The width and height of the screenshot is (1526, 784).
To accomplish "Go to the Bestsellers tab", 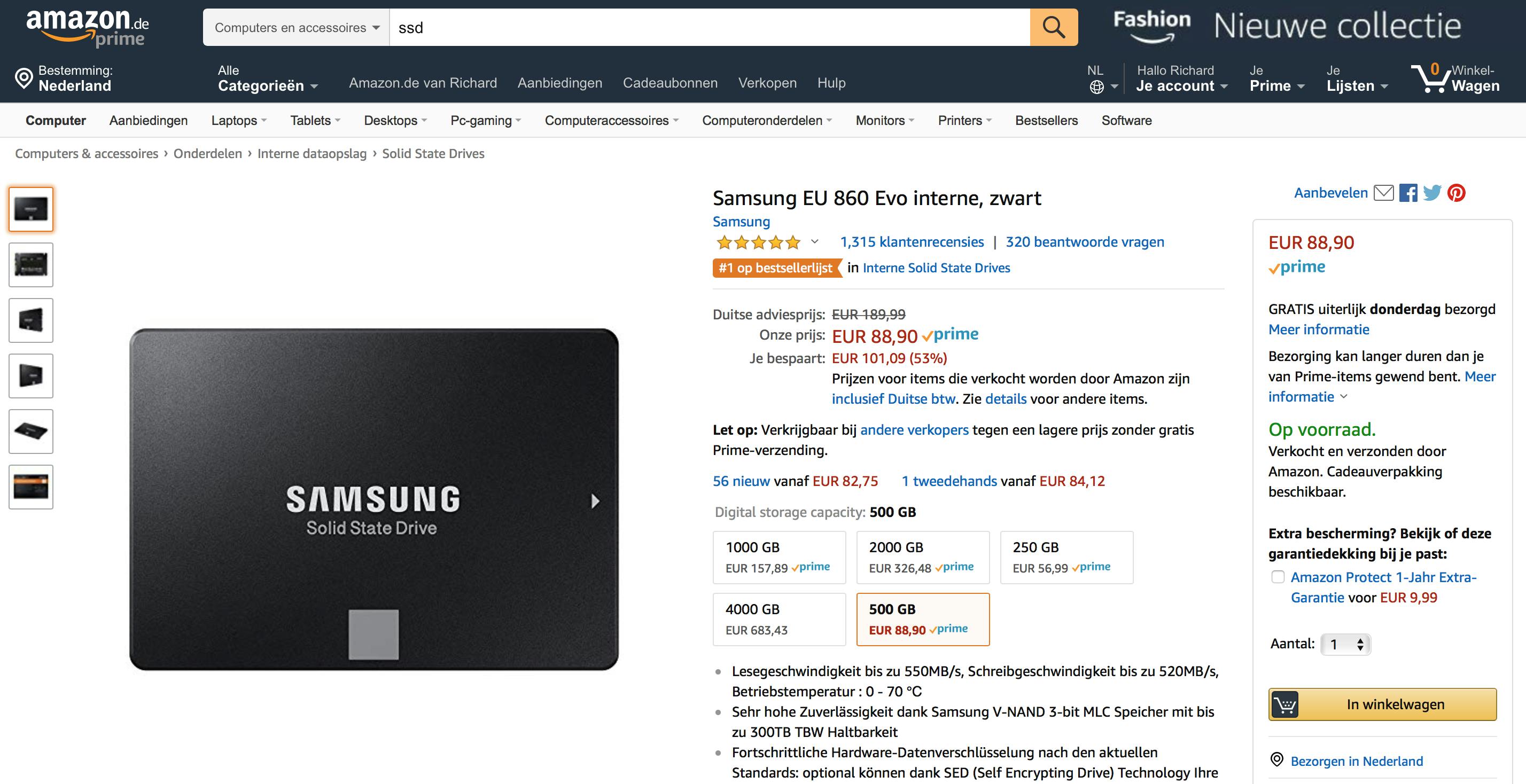I will pyautogui.click(x=1046, y=120).
